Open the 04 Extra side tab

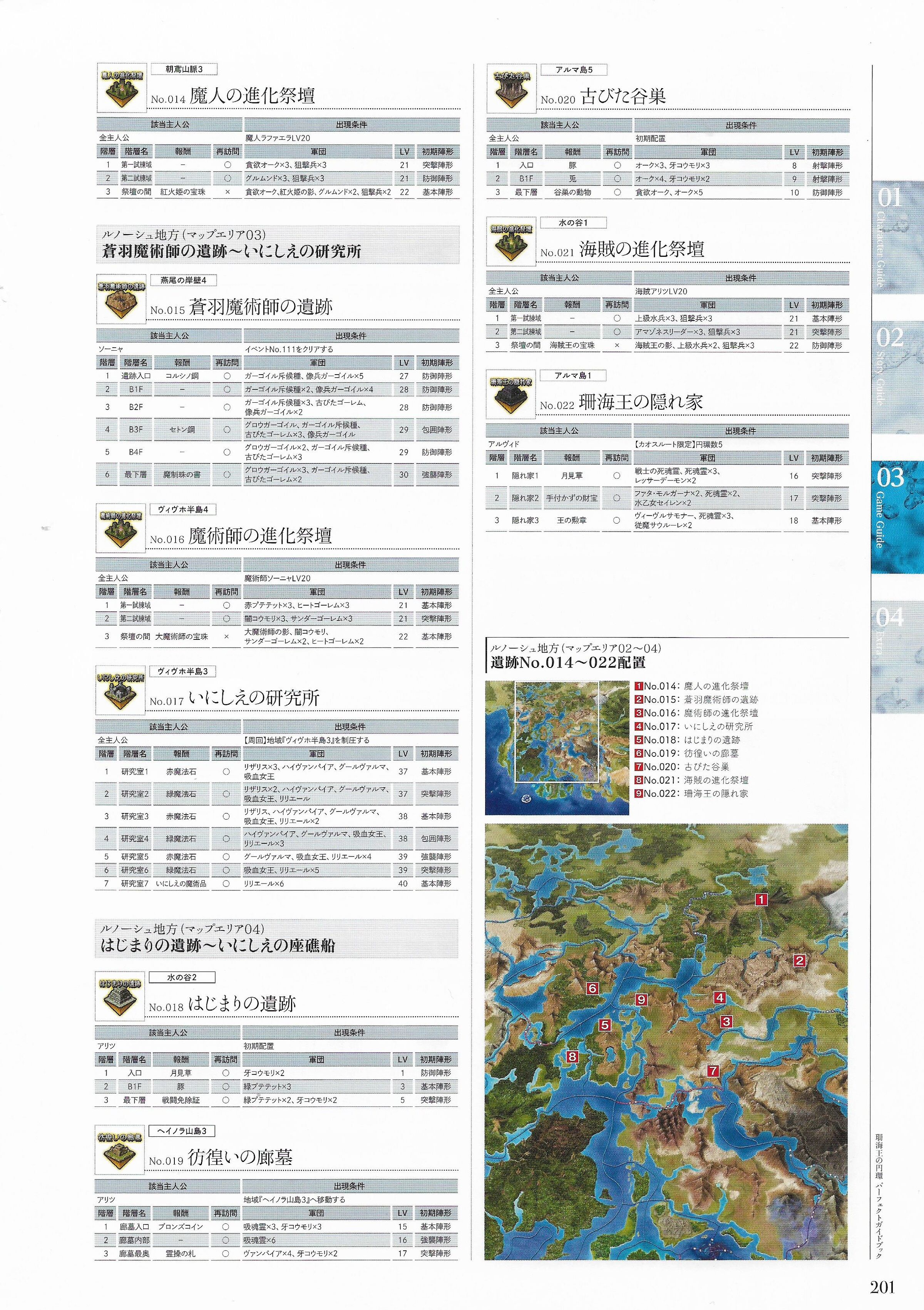pos(898,657)
